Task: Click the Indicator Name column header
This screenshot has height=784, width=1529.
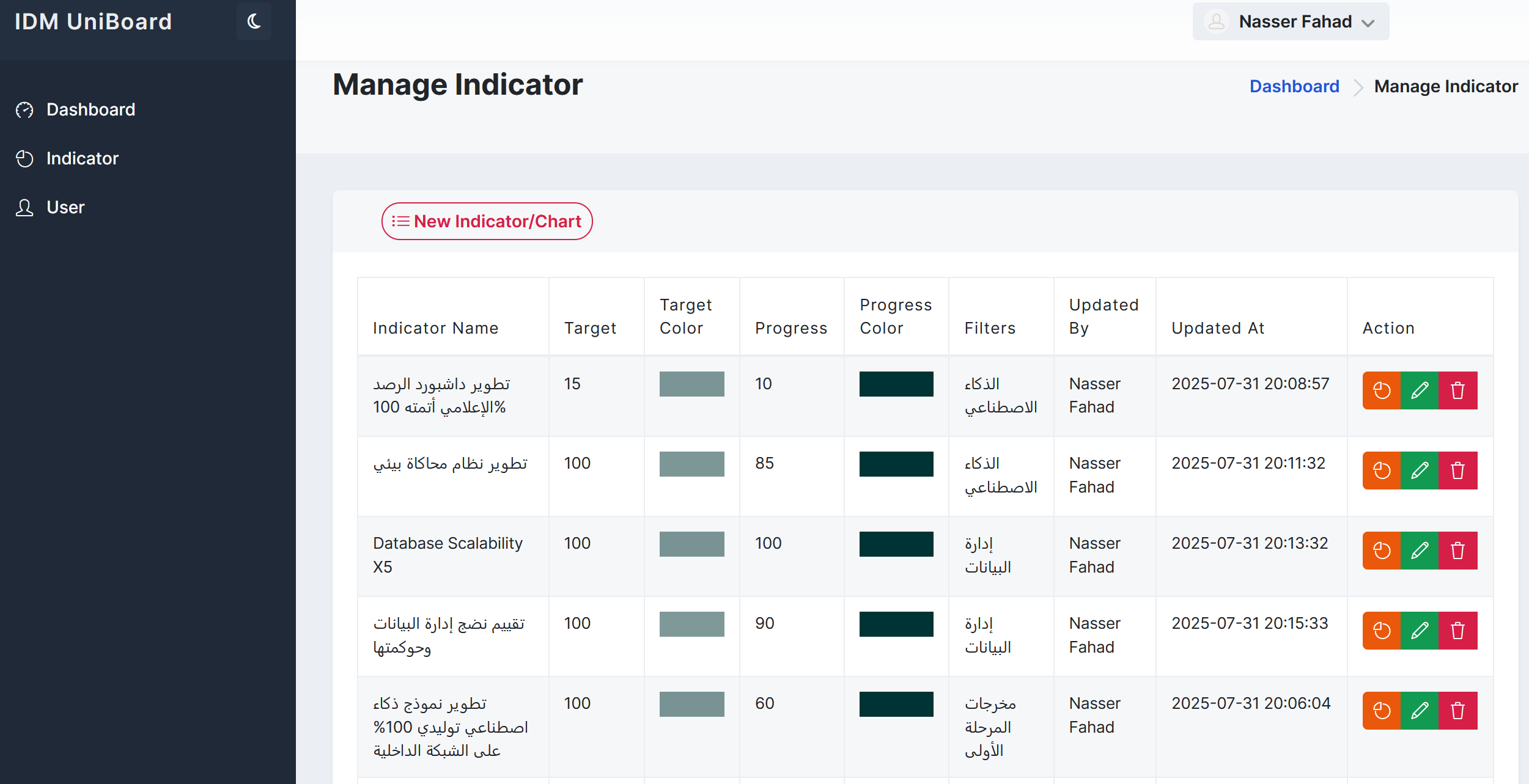Action: pos(435,328)
